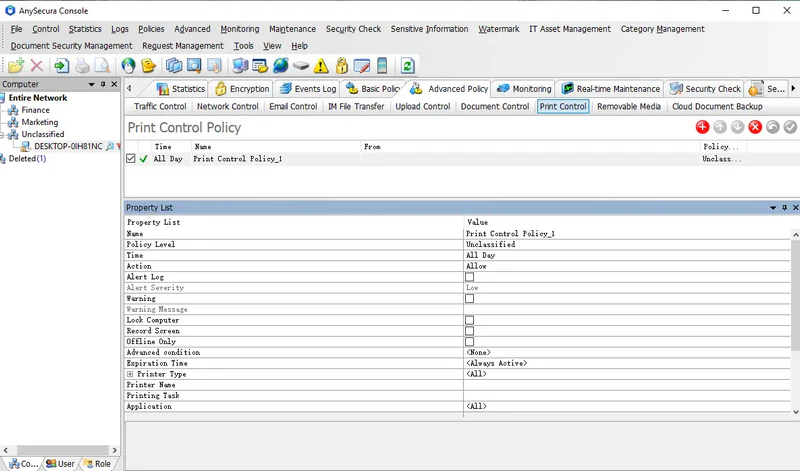Click the screen magnifier search toolbar icon
Viewport: 800px width, 471px height.
[x=194, y=65]
